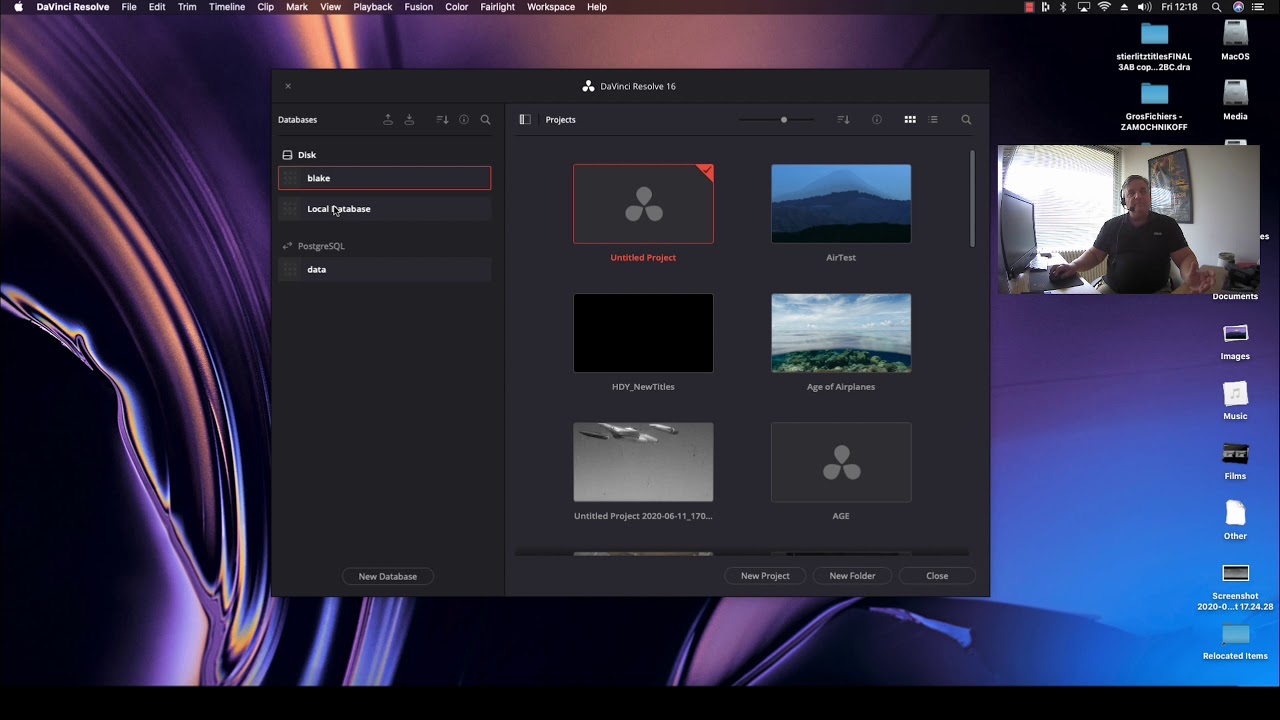The height and width of the screenshot is (720, 1280).
Task: Open the Playback menu
Action: click(x=372, y=7)
